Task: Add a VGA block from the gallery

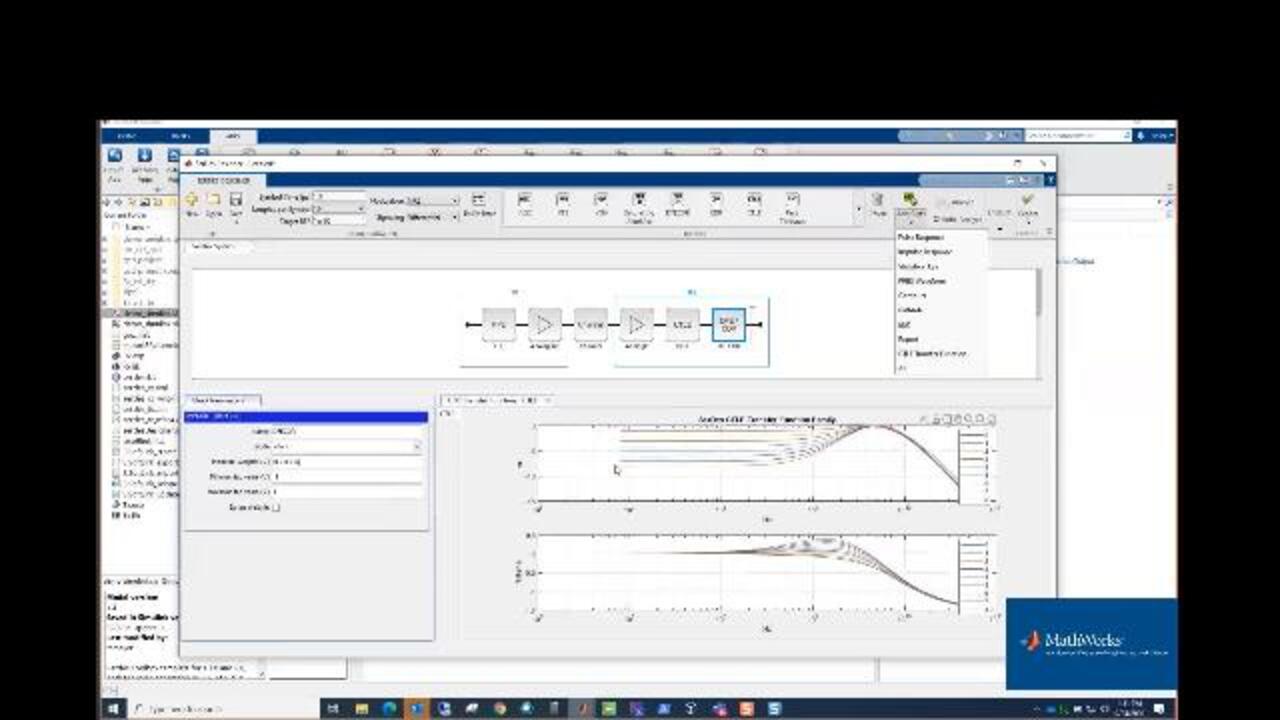Action: 601,199
